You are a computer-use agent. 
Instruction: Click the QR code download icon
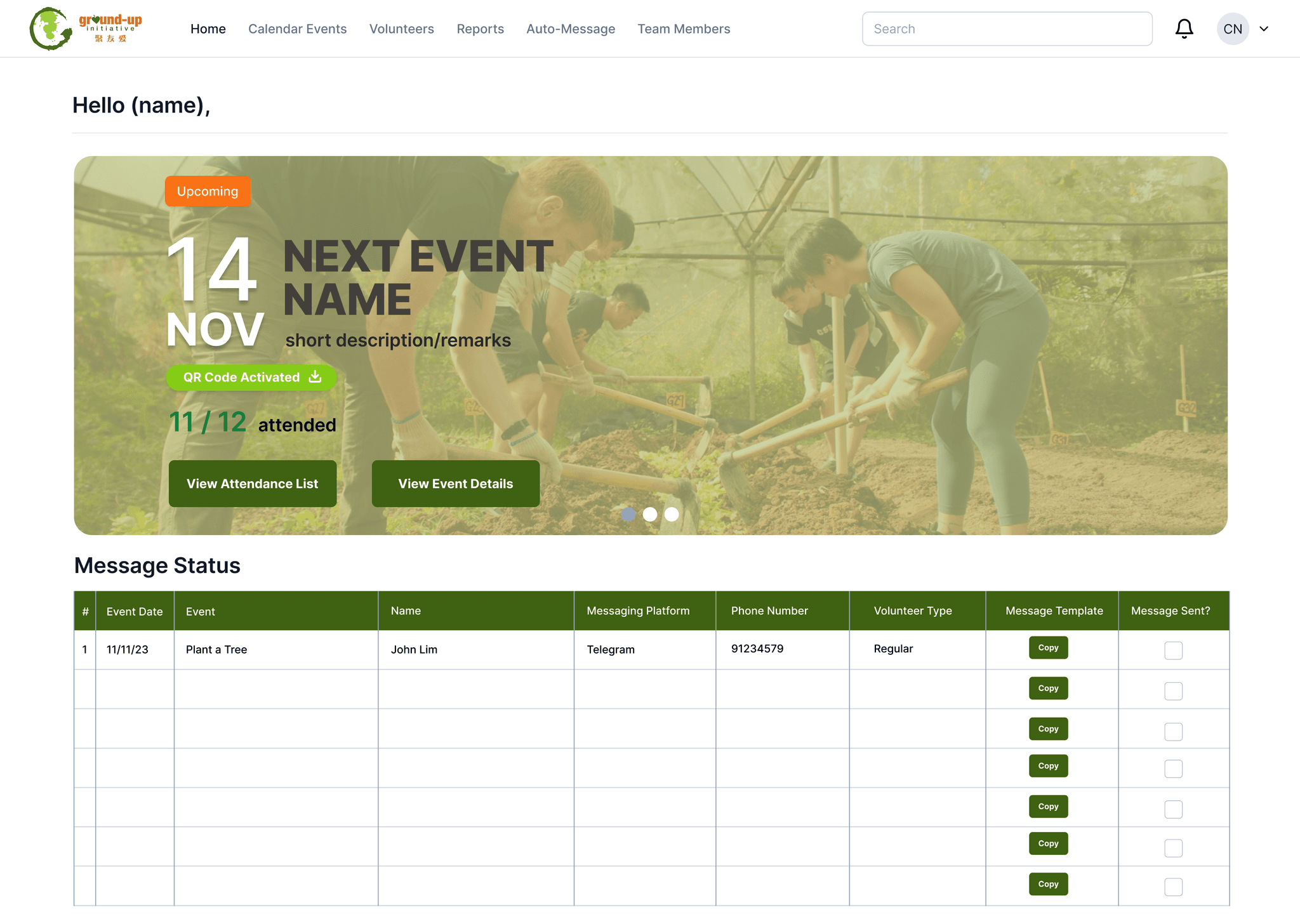coord(315,377)
